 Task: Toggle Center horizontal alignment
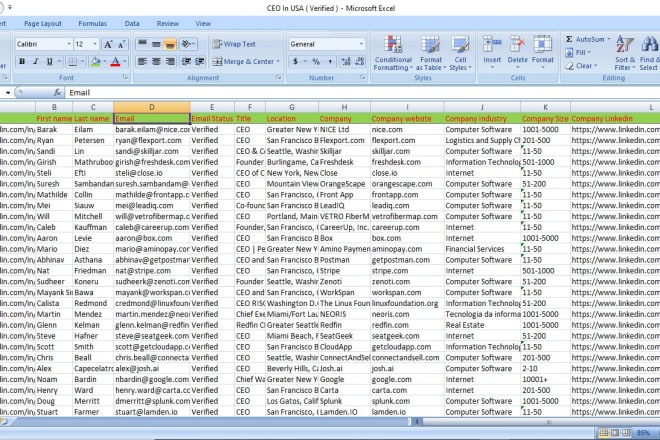[x=156, y=61]
